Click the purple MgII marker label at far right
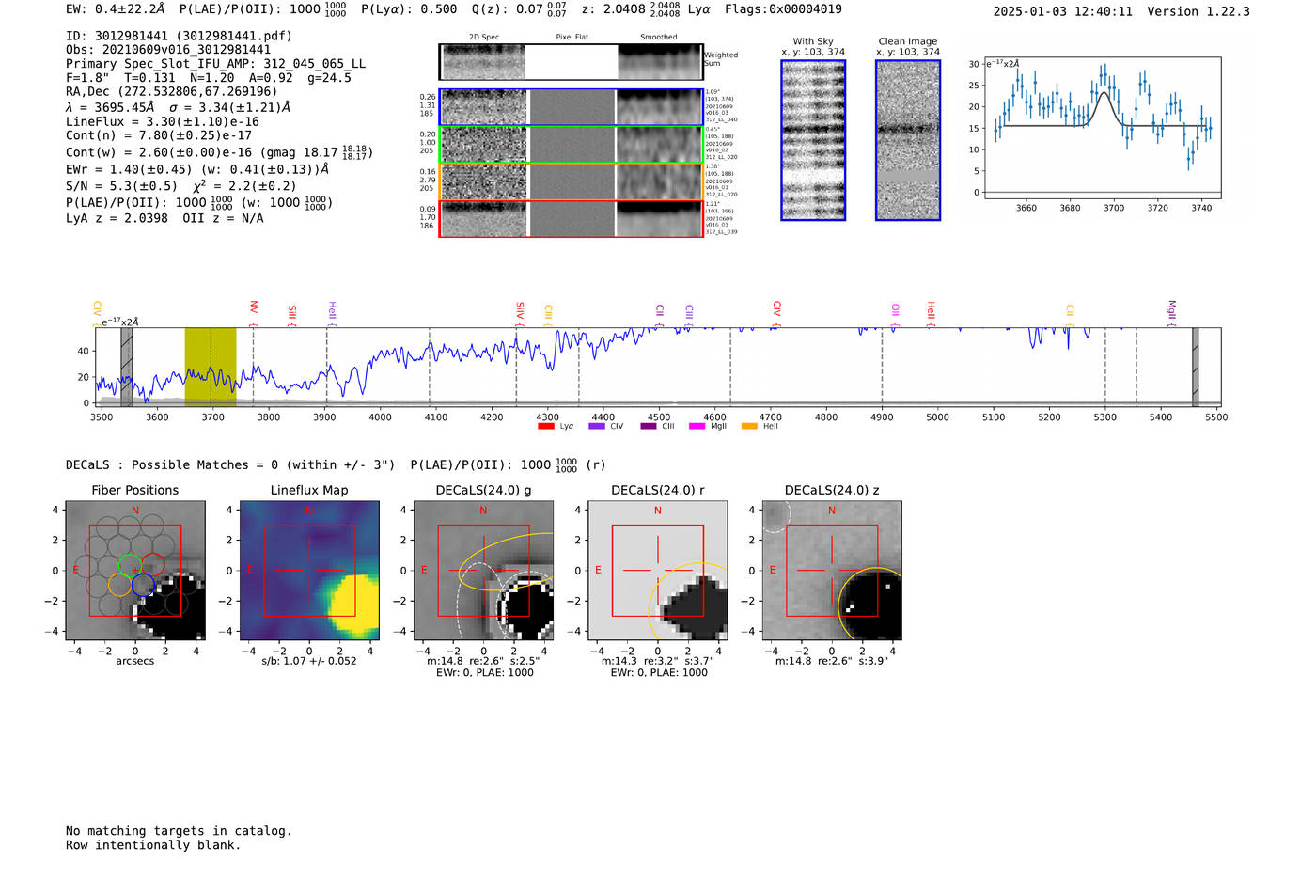Viewport: 1316px width, 896px height. (x=1171, y=310)
